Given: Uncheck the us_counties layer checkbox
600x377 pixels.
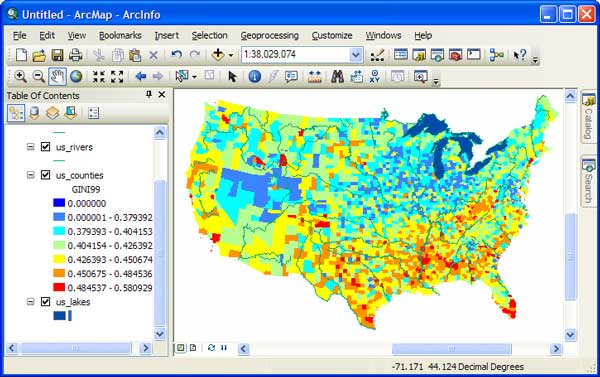Looking at the screenshot, I should pos(46,175).
